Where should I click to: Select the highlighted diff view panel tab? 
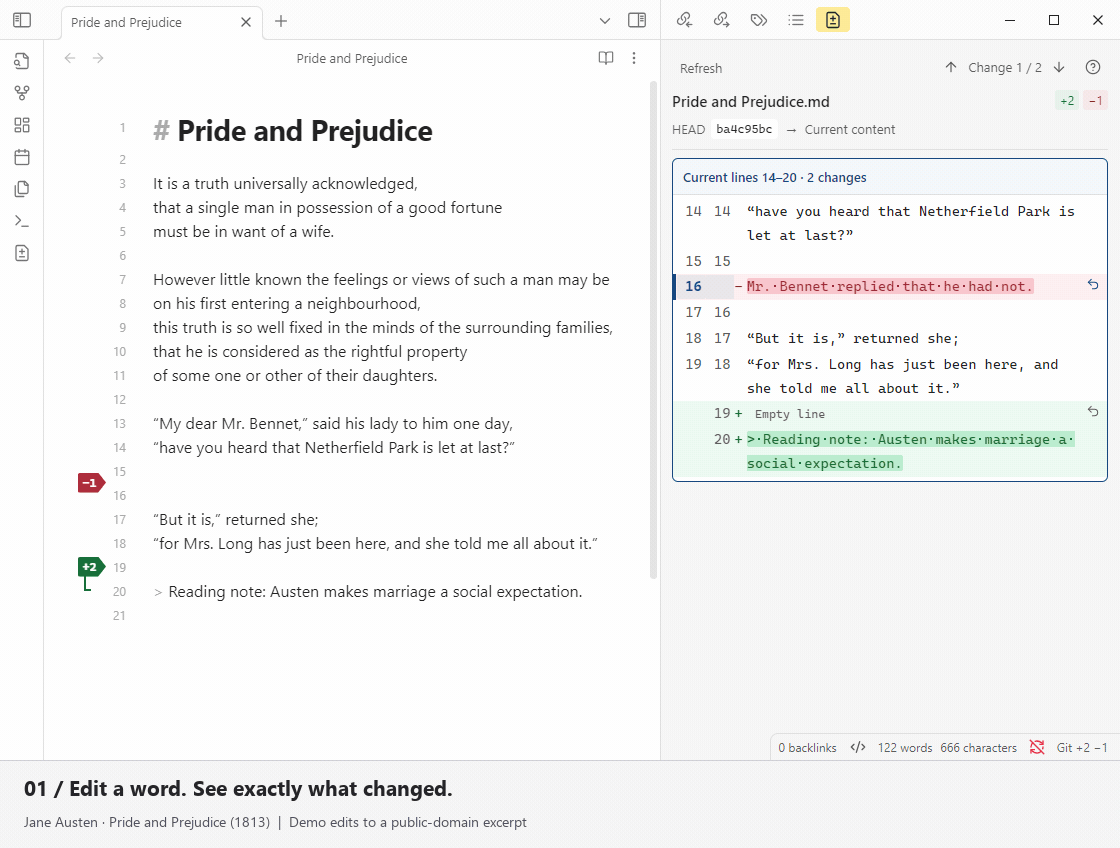[833, 20]
